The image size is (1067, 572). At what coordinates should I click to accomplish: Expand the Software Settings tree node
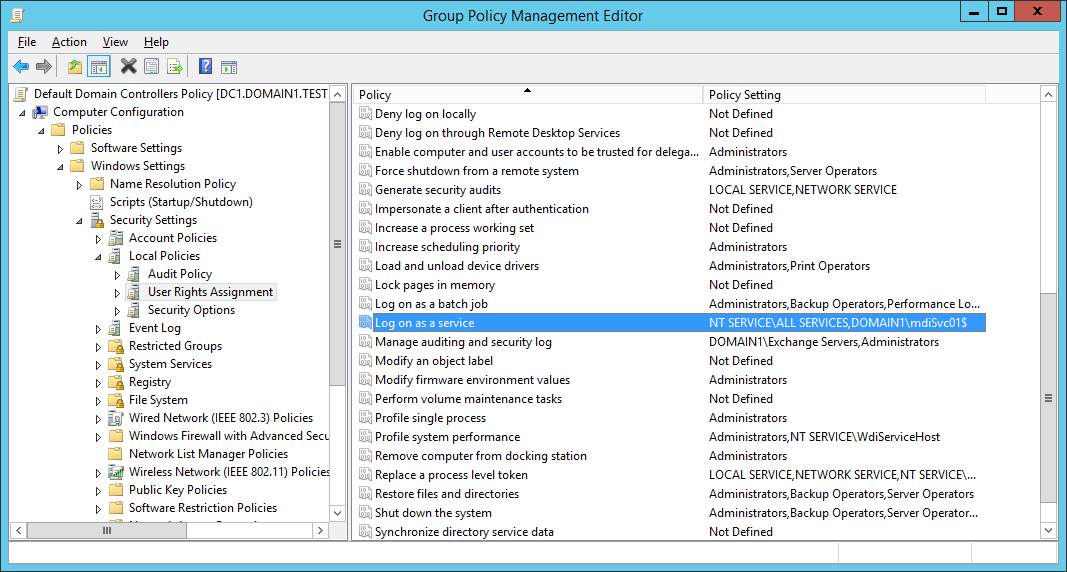60,148
